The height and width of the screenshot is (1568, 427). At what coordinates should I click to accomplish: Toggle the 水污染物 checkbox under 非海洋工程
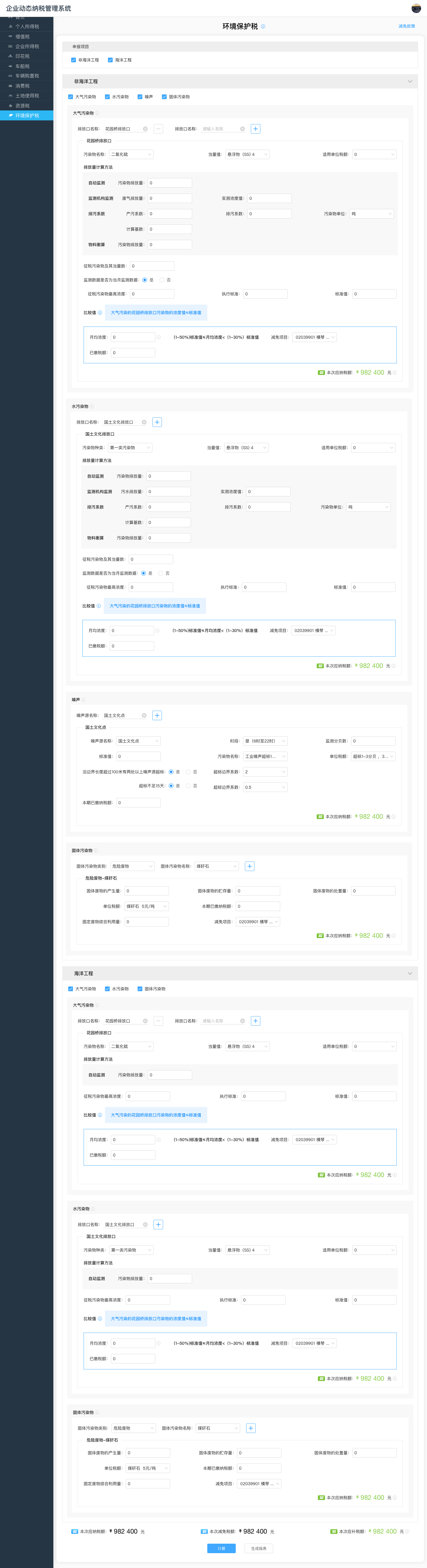point(107,97)
